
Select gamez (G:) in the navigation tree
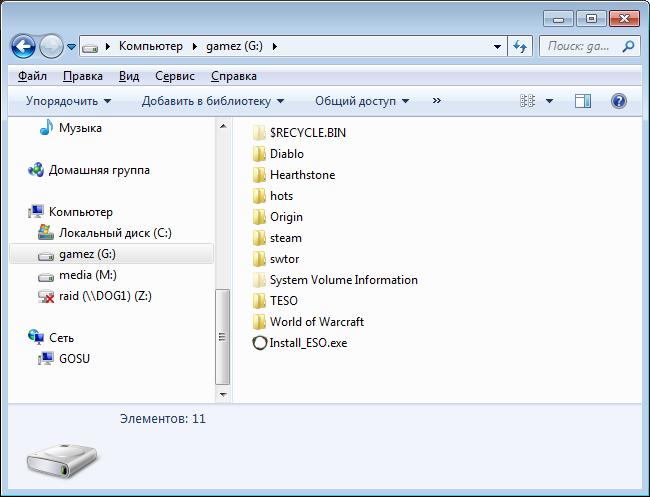click(x=112, y=254)
